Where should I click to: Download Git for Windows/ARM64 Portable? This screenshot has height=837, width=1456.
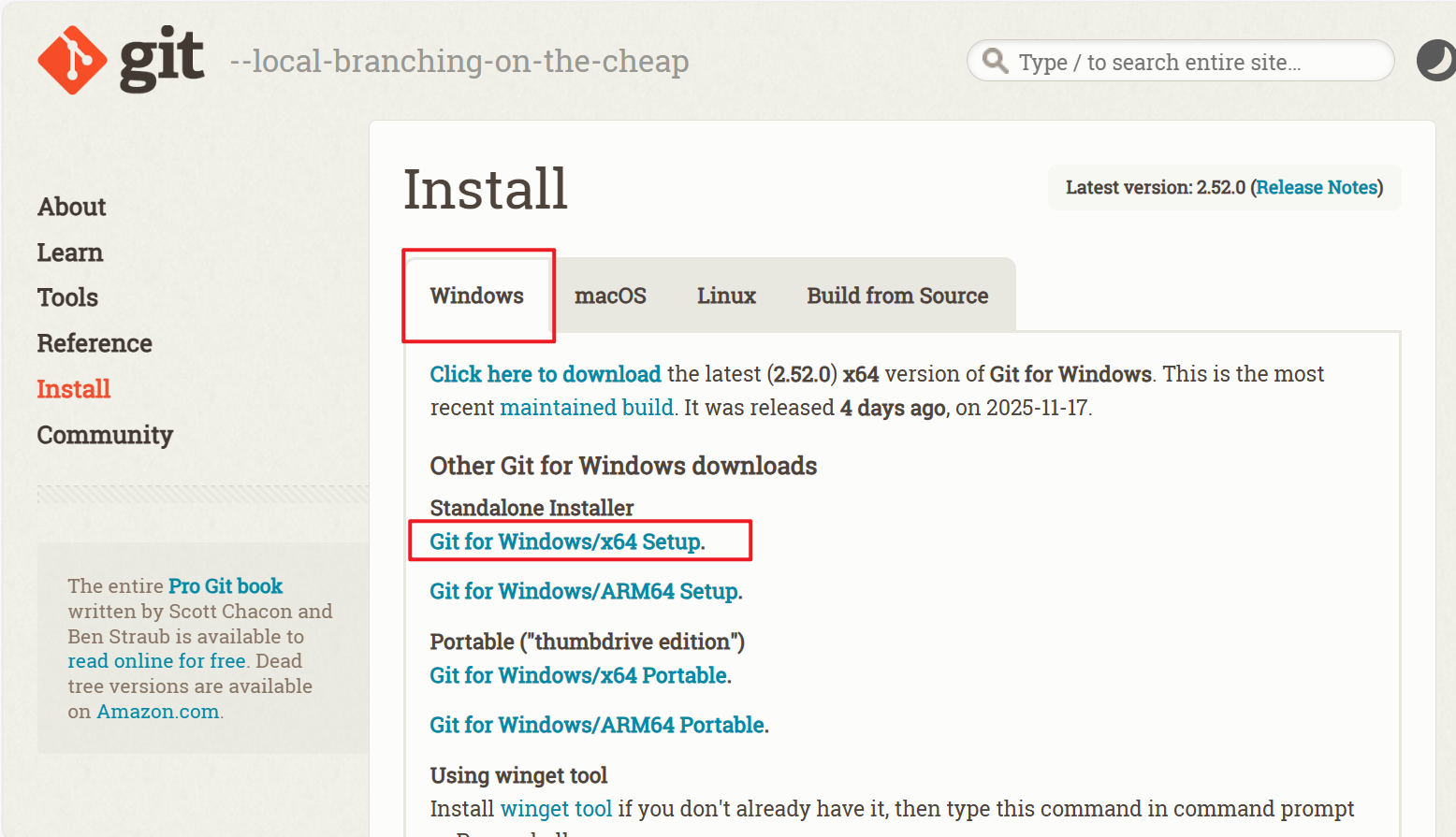tap(597, 725)
